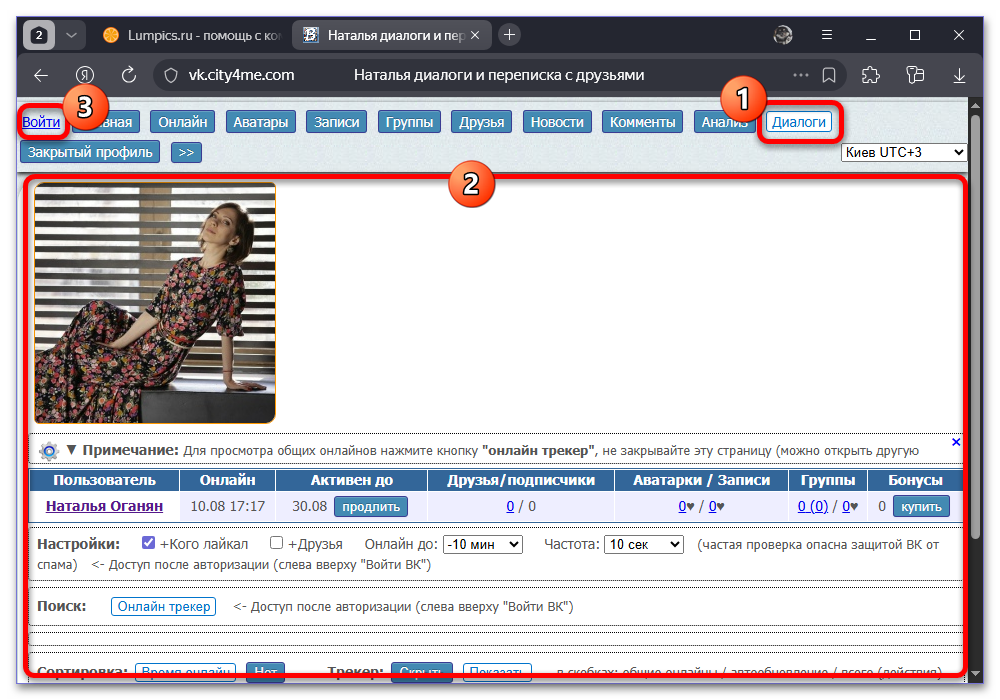Uncheck the +Кого лайкал checkbox

click(149, 543)
